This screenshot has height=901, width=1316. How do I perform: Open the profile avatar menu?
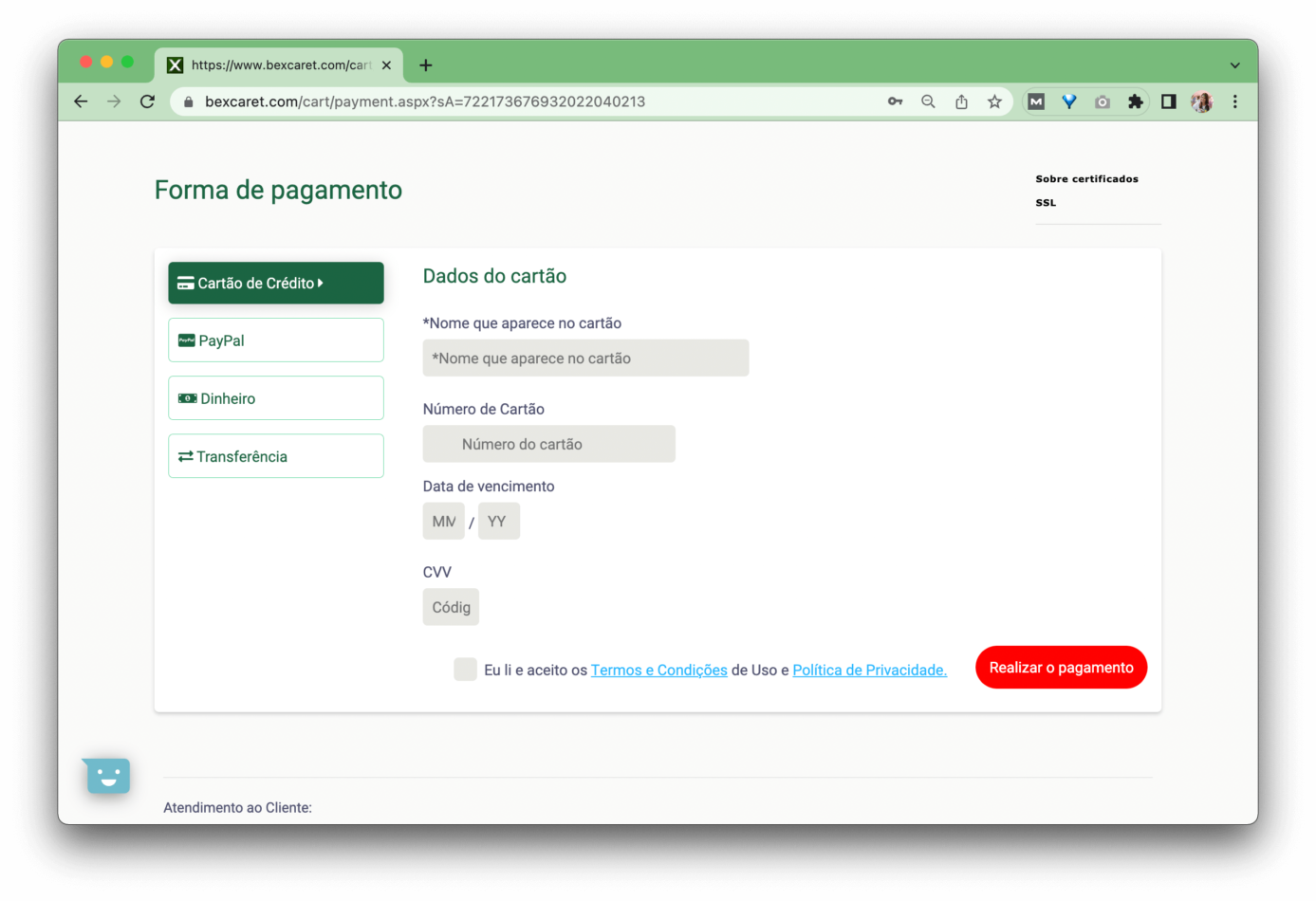(1201, 101)
